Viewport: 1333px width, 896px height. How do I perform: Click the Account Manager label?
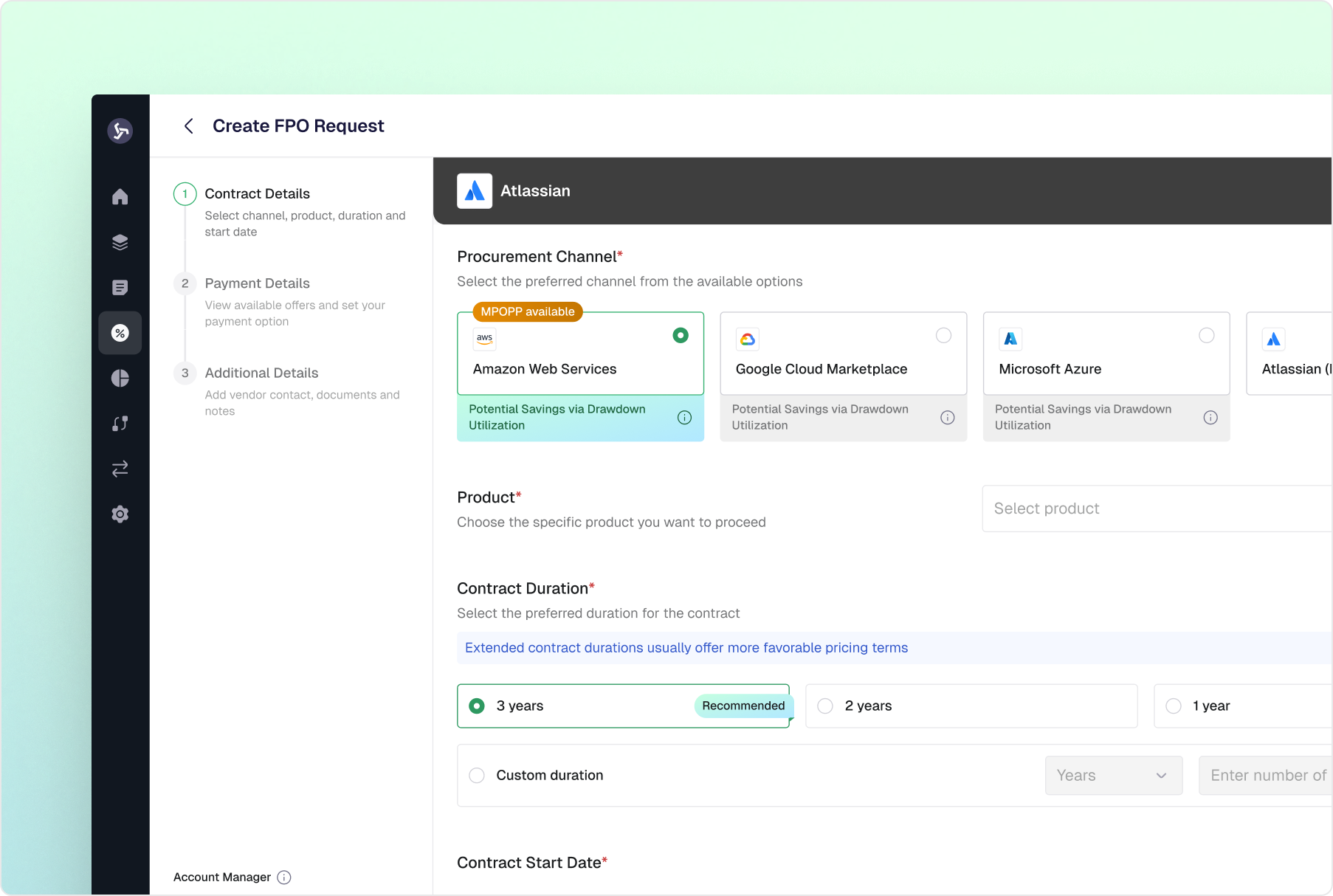[222, 878]
